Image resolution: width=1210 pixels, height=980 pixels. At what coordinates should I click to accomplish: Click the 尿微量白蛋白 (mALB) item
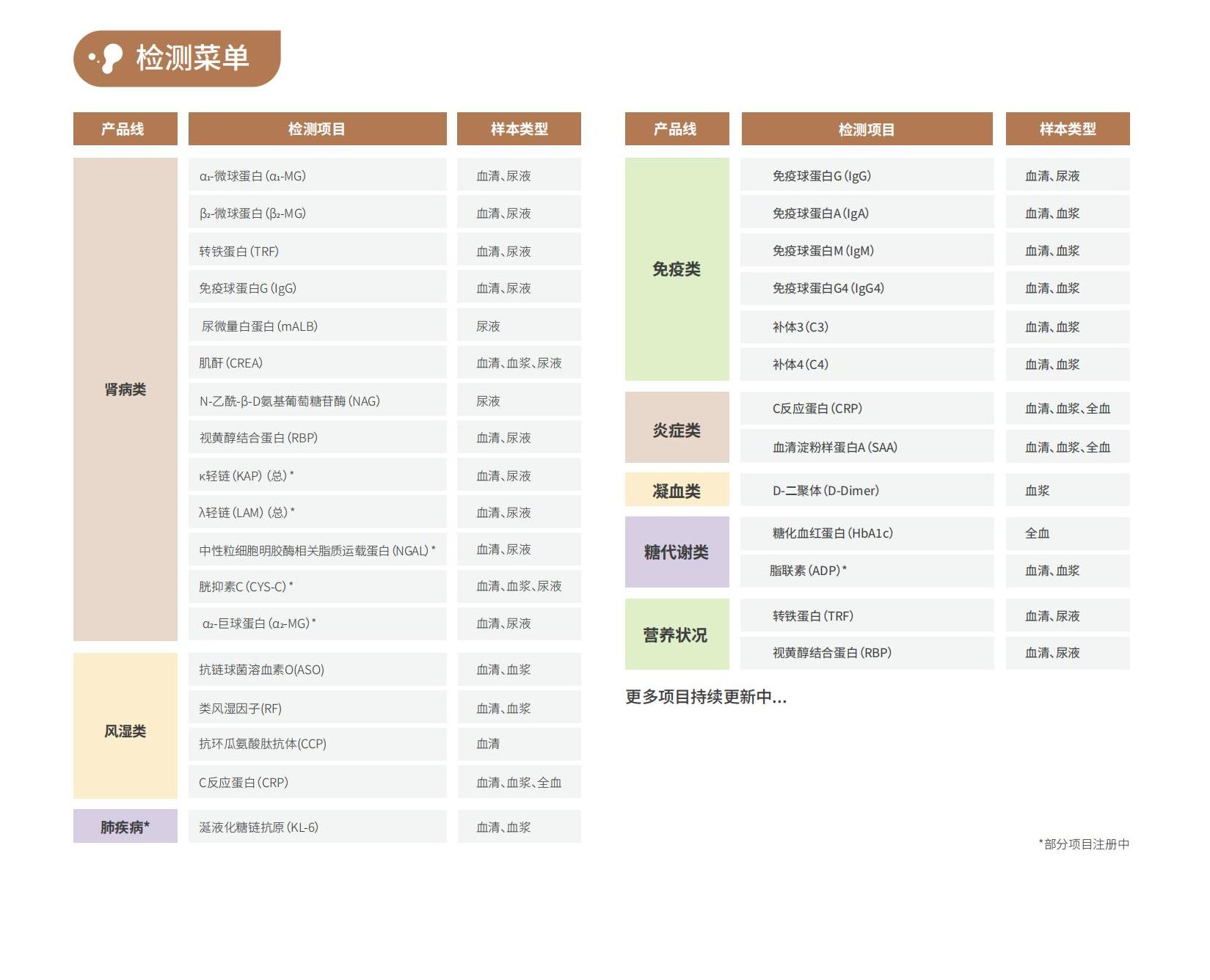point(259,326)
